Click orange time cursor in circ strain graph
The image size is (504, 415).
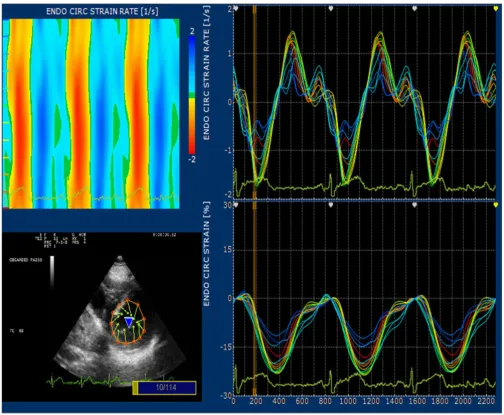254,298
